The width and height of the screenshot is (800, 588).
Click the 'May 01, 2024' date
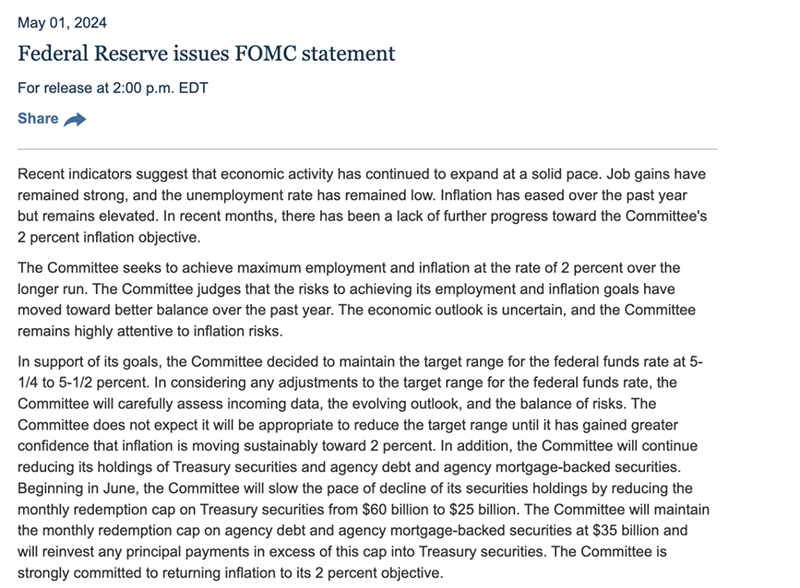[62, 23]
